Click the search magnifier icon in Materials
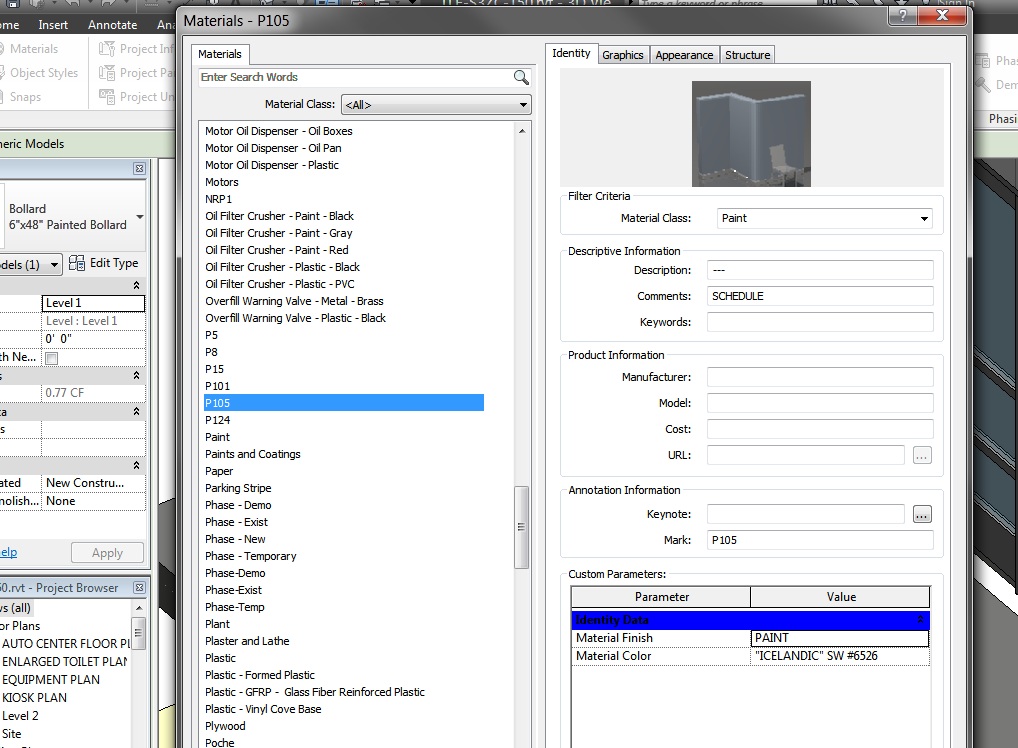 (521, 77)
